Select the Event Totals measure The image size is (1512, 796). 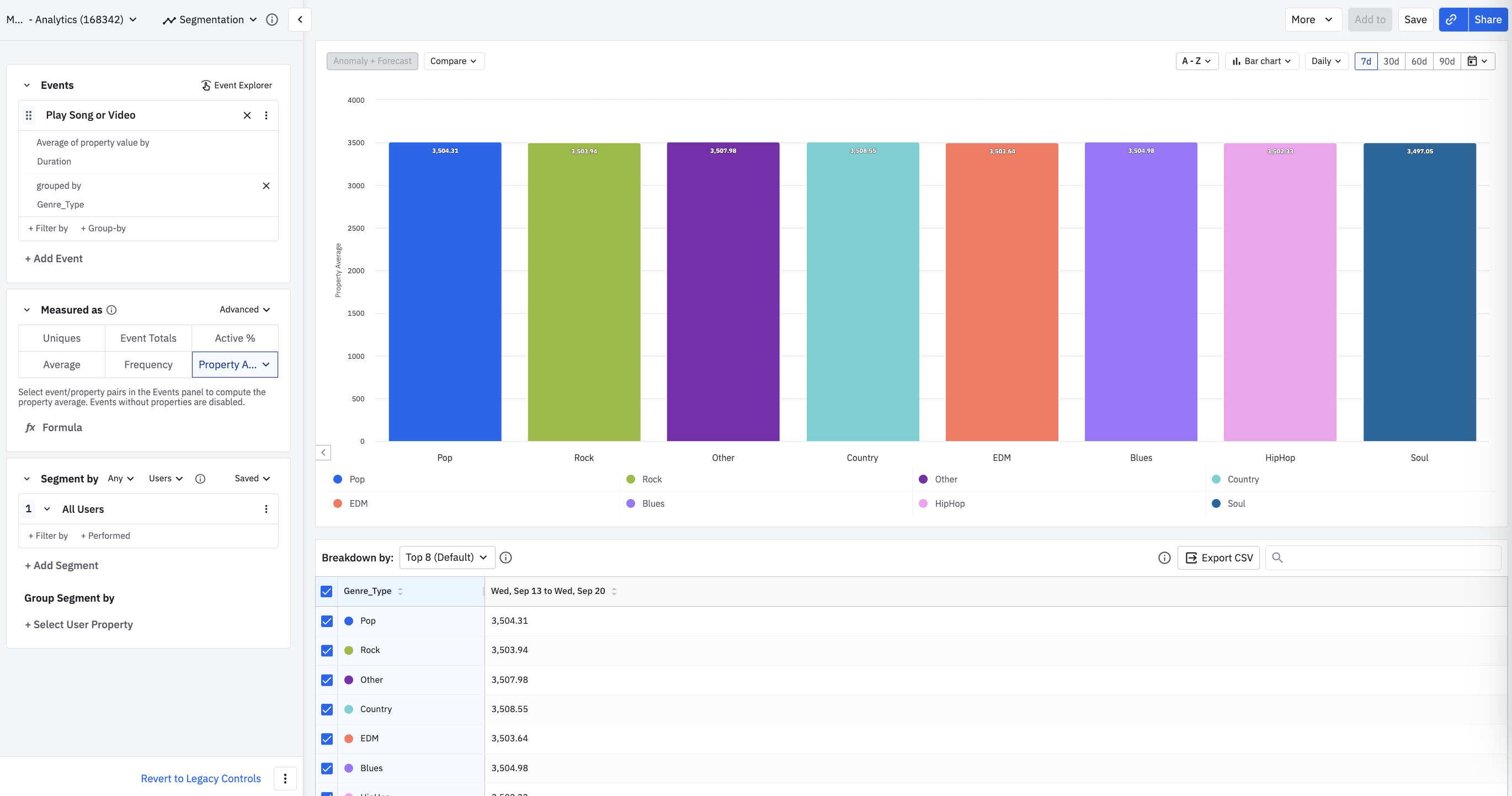pyautogui.click(x=148, y=338)
